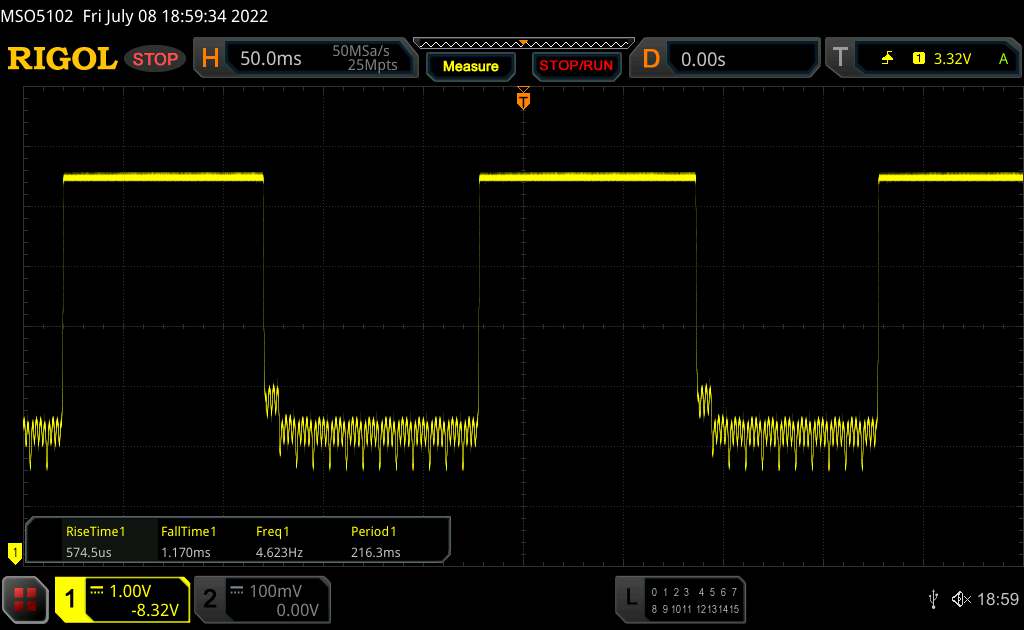The width and height of the screenshot is (1024, 630).
Task: Click the red STOP status indicator
Action: coord(155,59)
